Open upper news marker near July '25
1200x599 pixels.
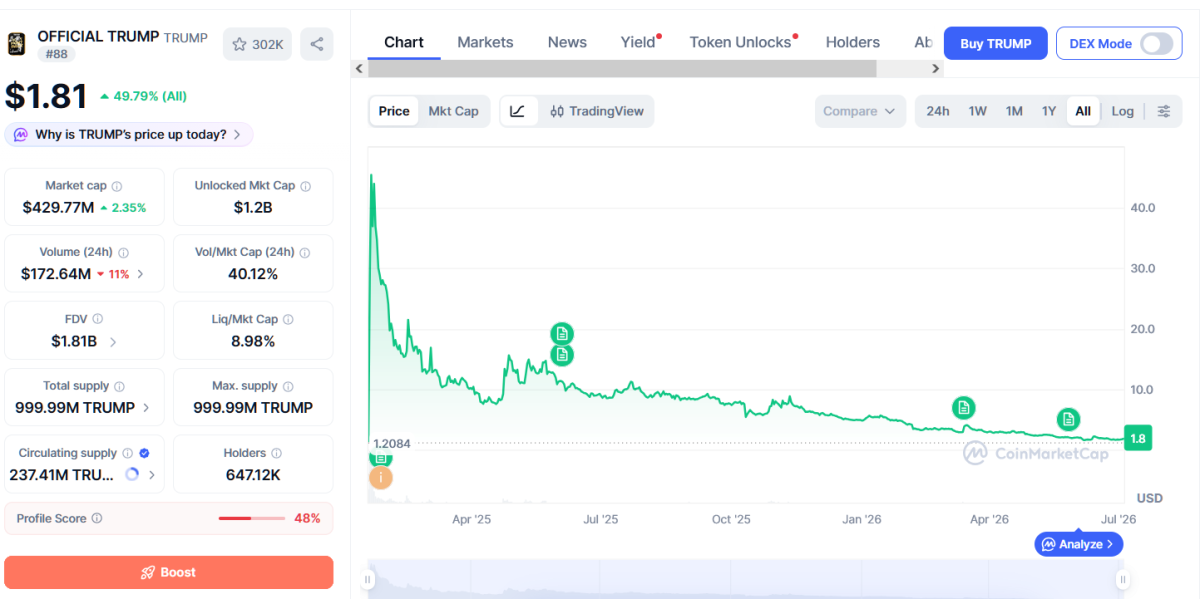[x=562, y=333]
